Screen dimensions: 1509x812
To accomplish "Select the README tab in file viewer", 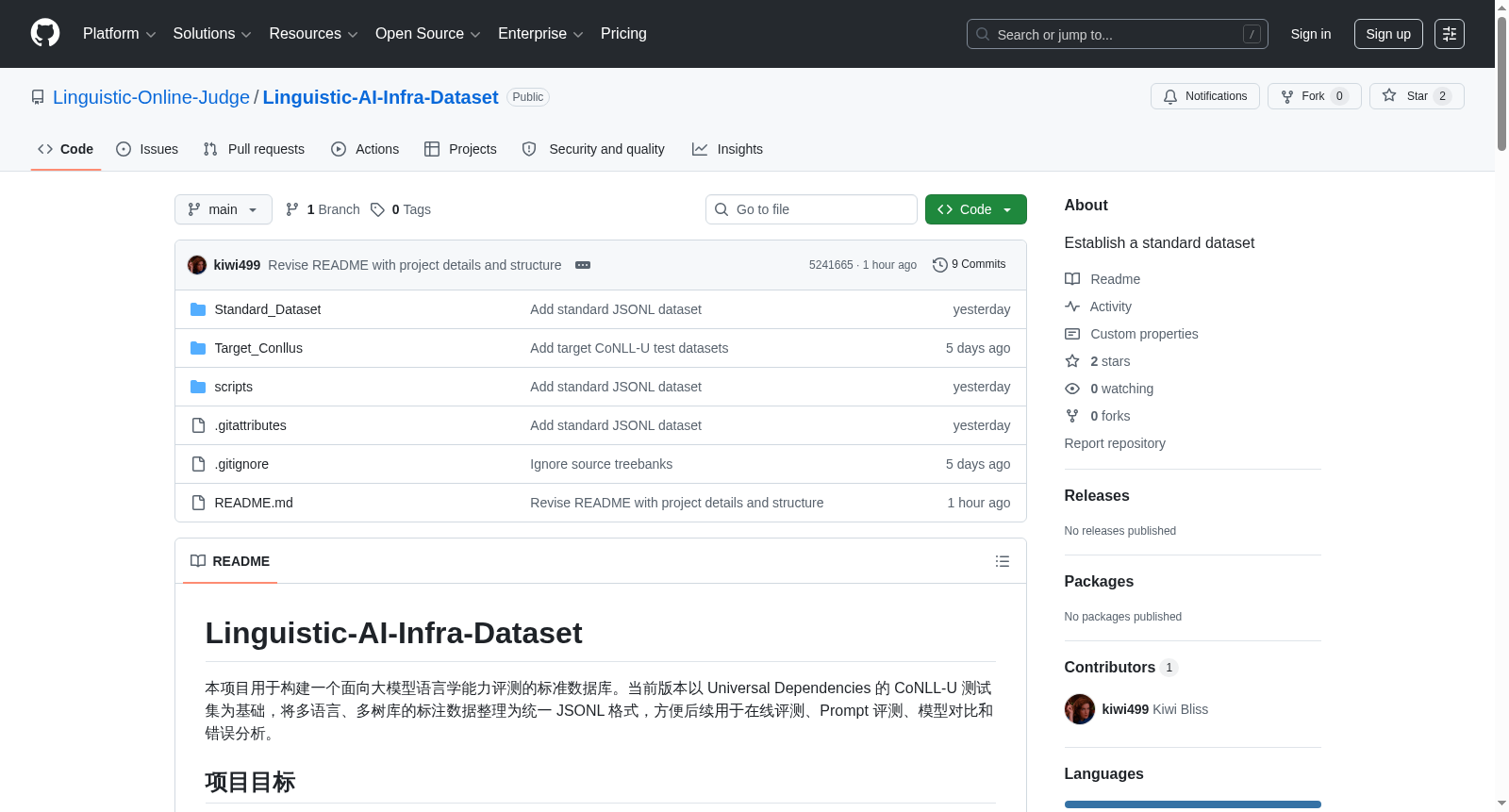I will point(230,561).
